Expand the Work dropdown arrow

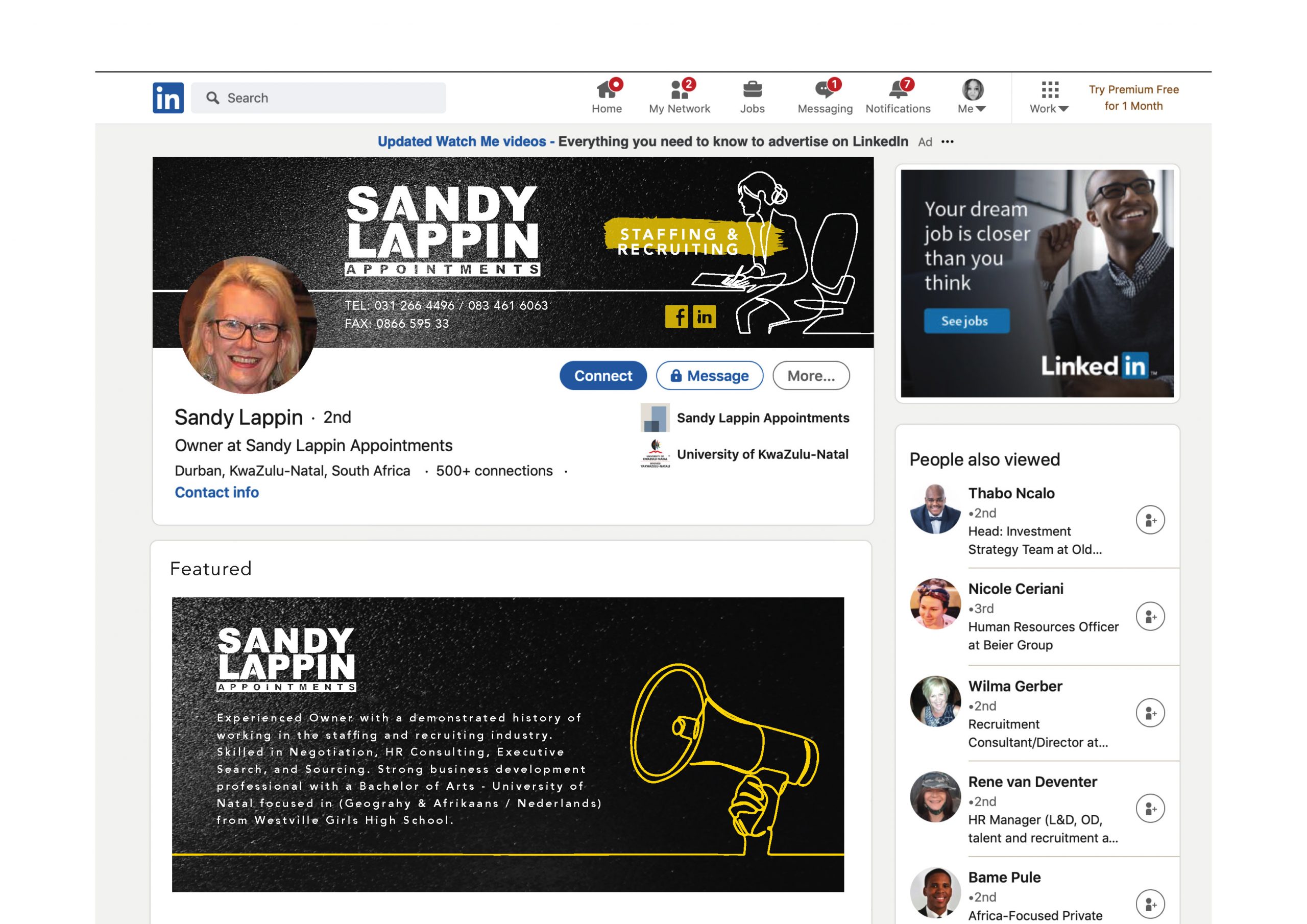pos(1063,109)
